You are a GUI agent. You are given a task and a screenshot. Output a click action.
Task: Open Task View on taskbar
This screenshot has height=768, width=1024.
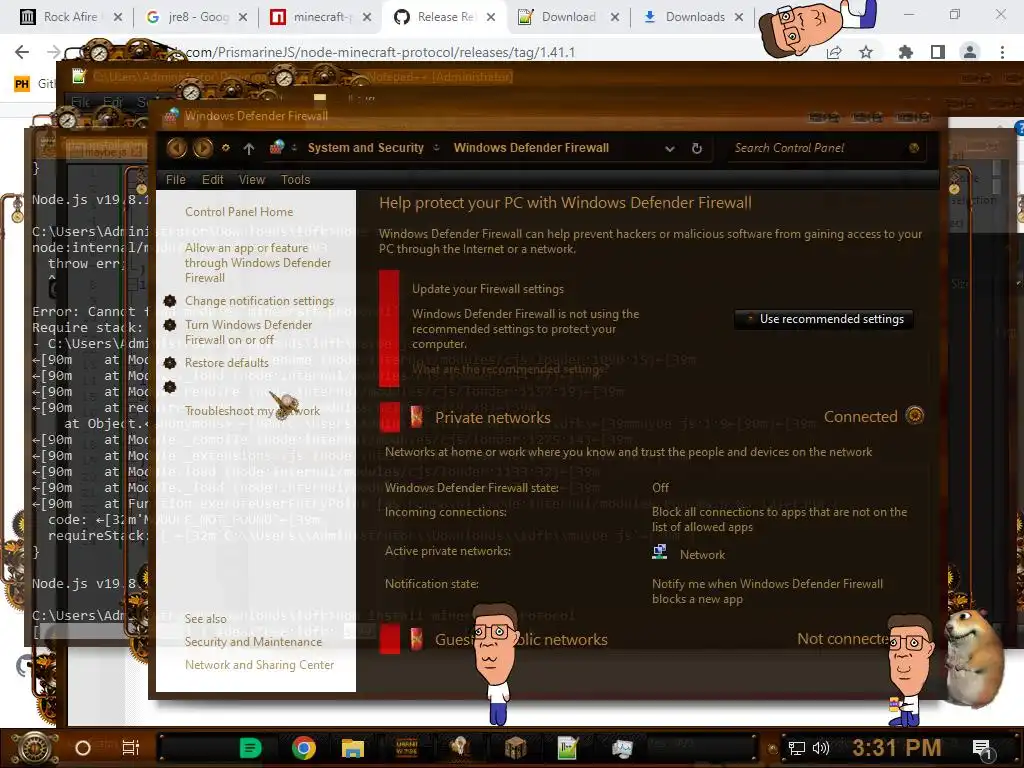coord(131,748)
